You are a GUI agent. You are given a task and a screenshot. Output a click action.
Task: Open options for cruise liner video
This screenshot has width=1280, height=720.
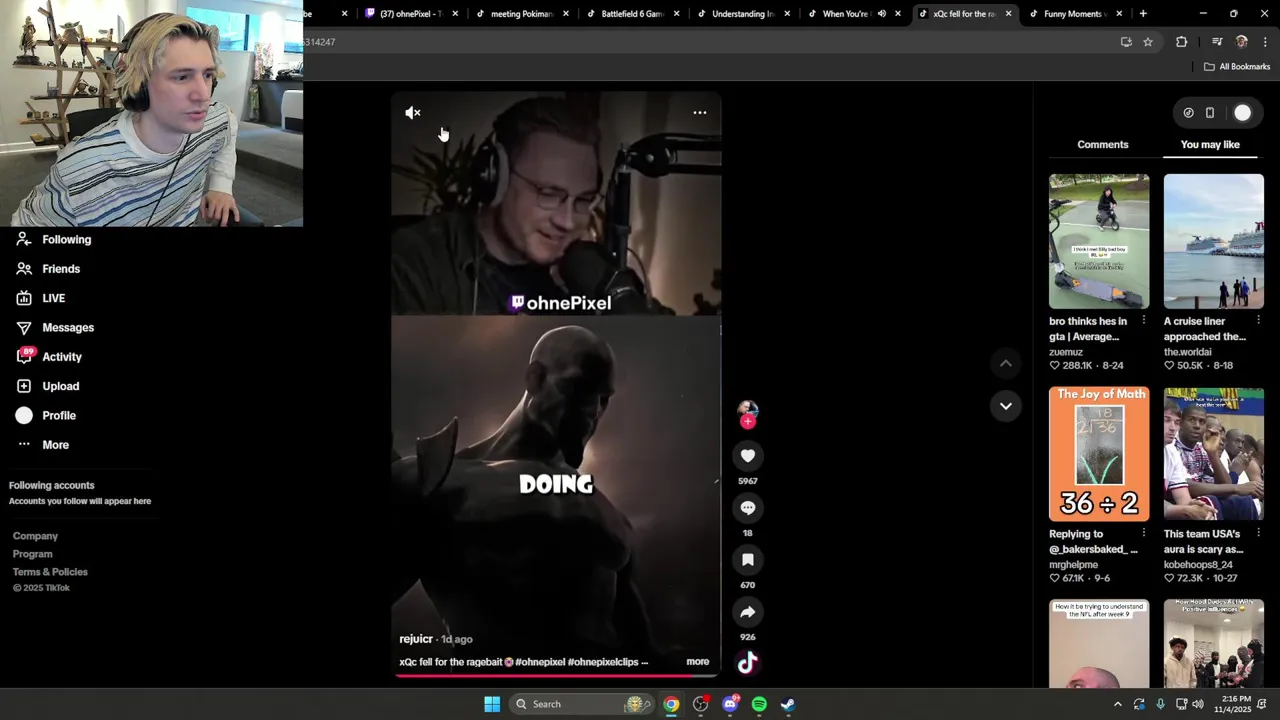coord(1258,321)
